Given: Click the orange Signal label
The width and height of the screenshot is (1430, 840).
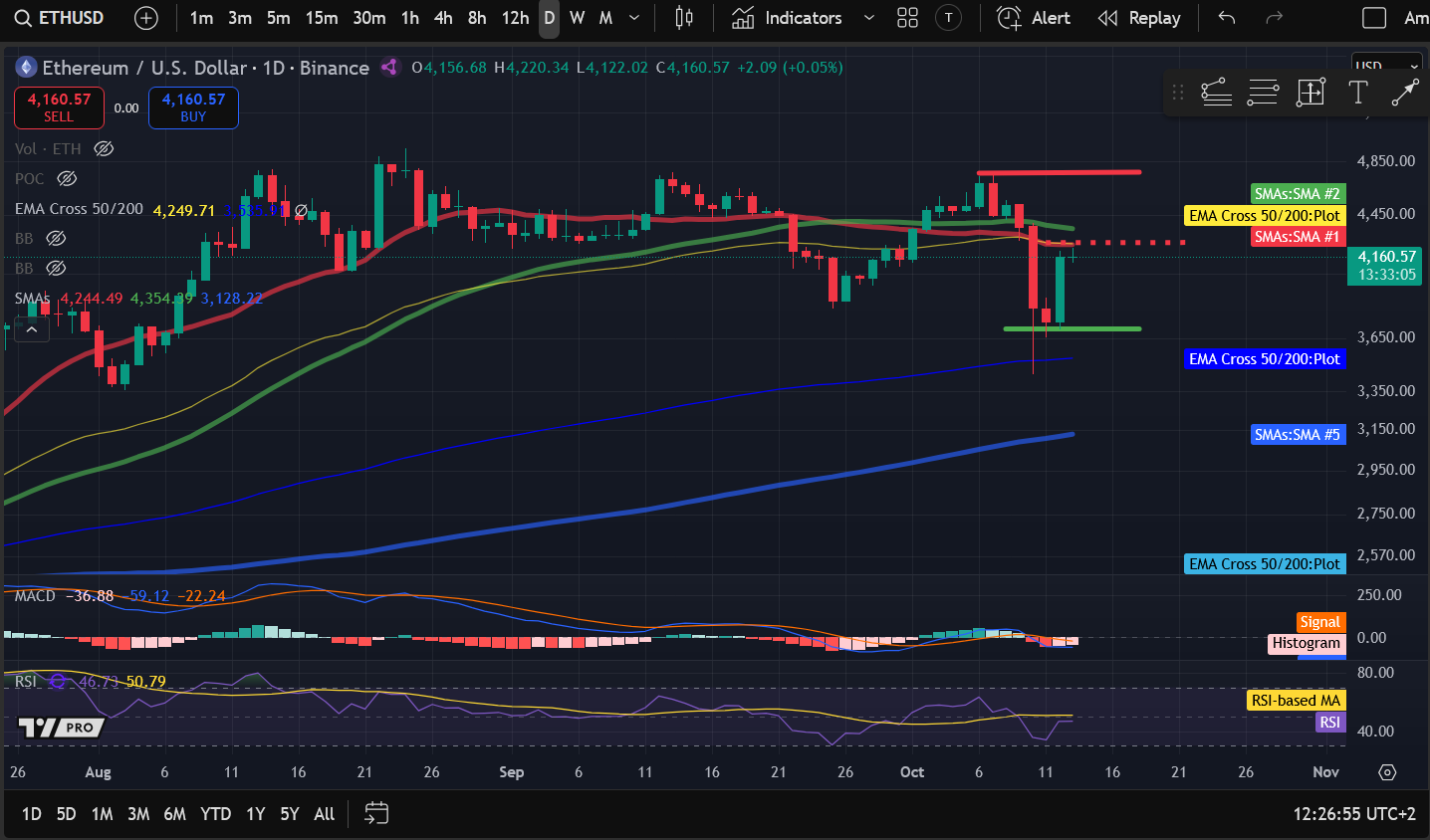Looking at the screenshot, I should pyautogui.click(x=1320, y=622).
